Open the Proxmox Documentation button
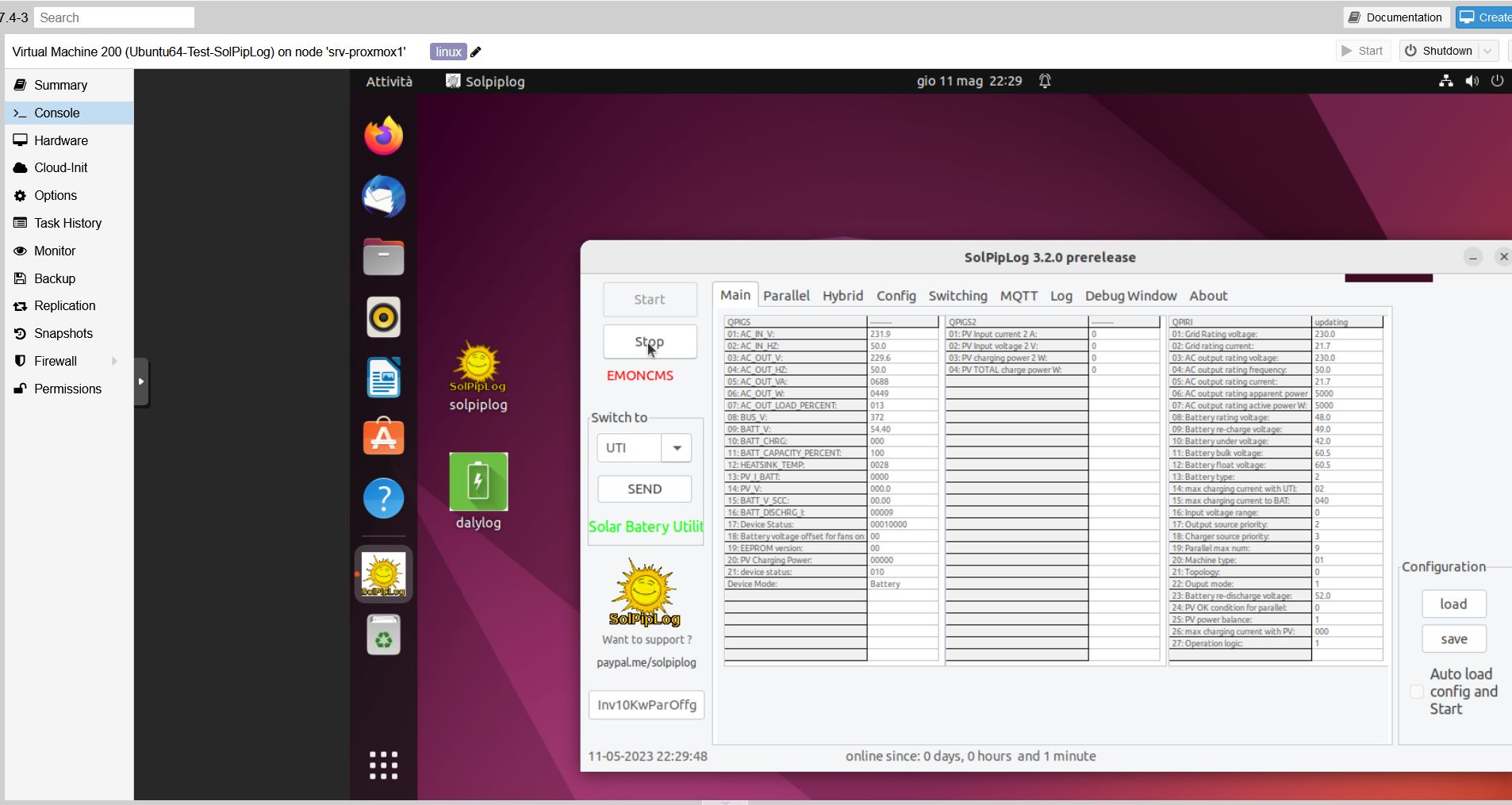Viewport: 1512px width, 805px height. [1396, 17]
